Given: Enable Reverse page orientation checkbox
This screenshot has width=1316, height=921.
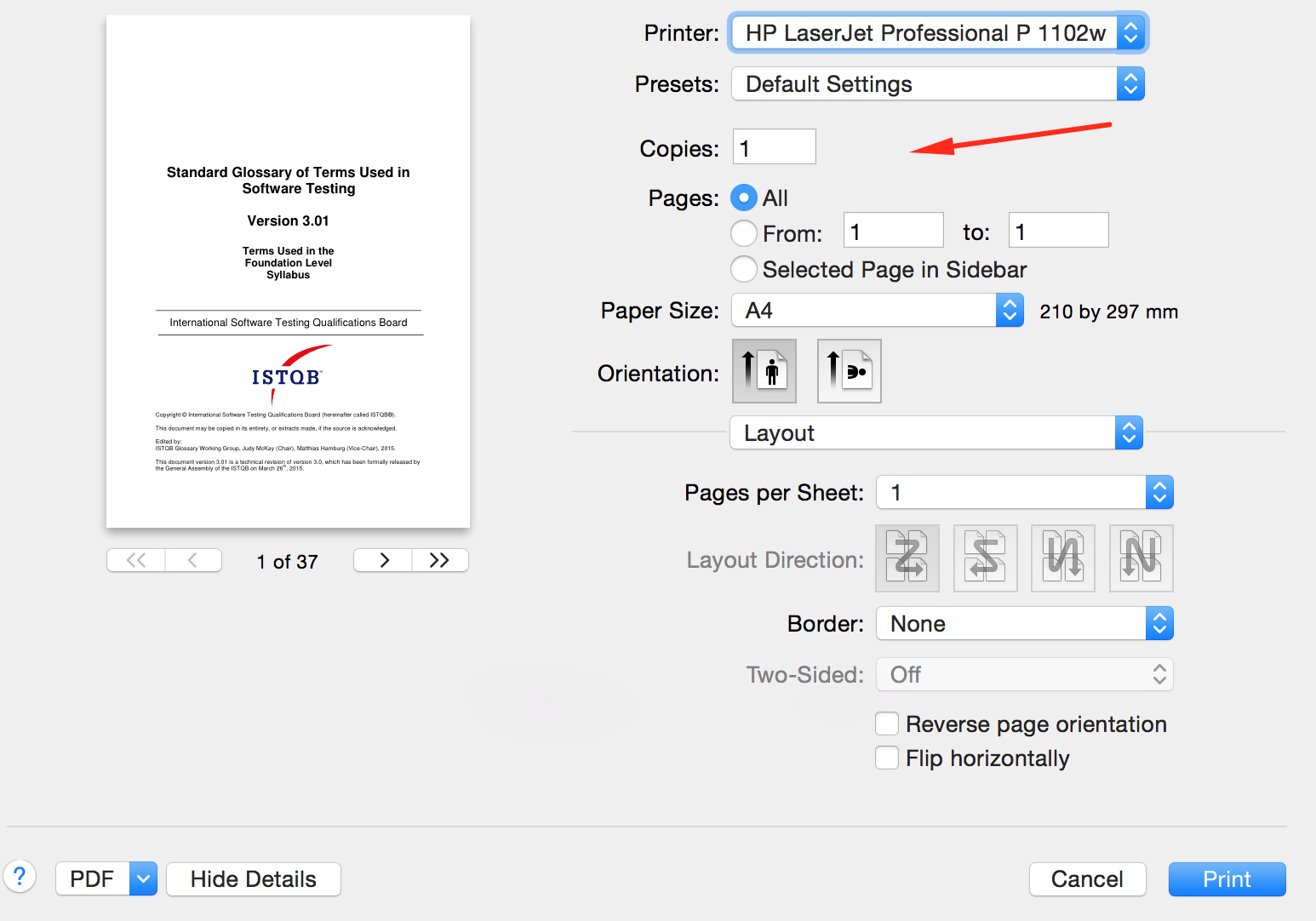Looking at the screenshot, I should (x=887, y=724).
